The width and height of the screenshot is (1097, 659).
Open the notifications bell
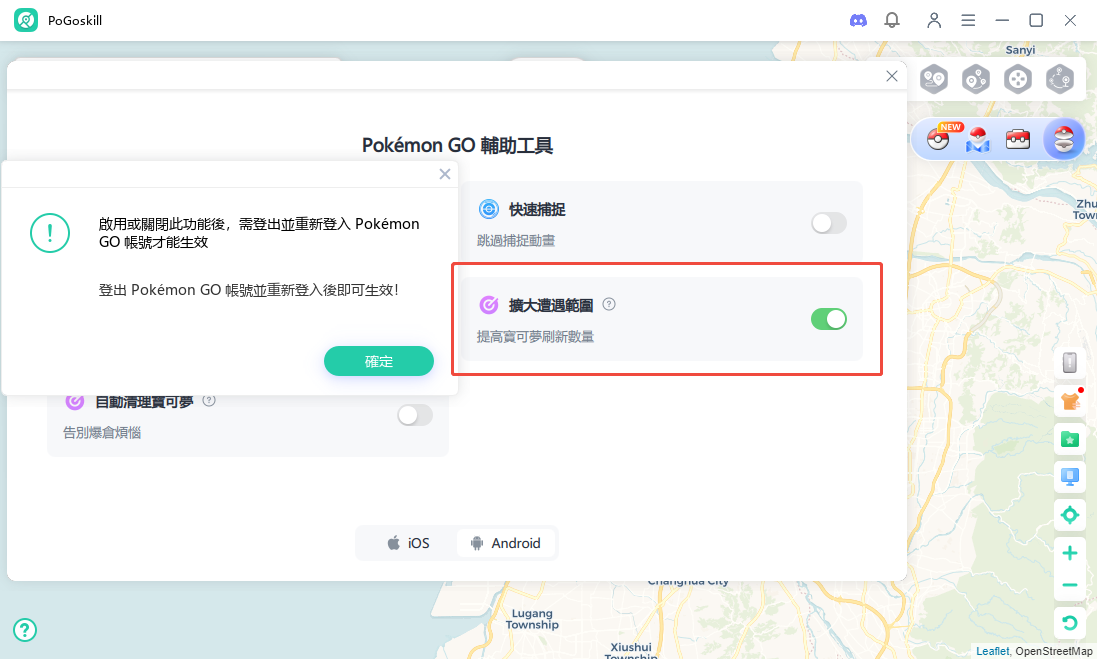point(892,20)
